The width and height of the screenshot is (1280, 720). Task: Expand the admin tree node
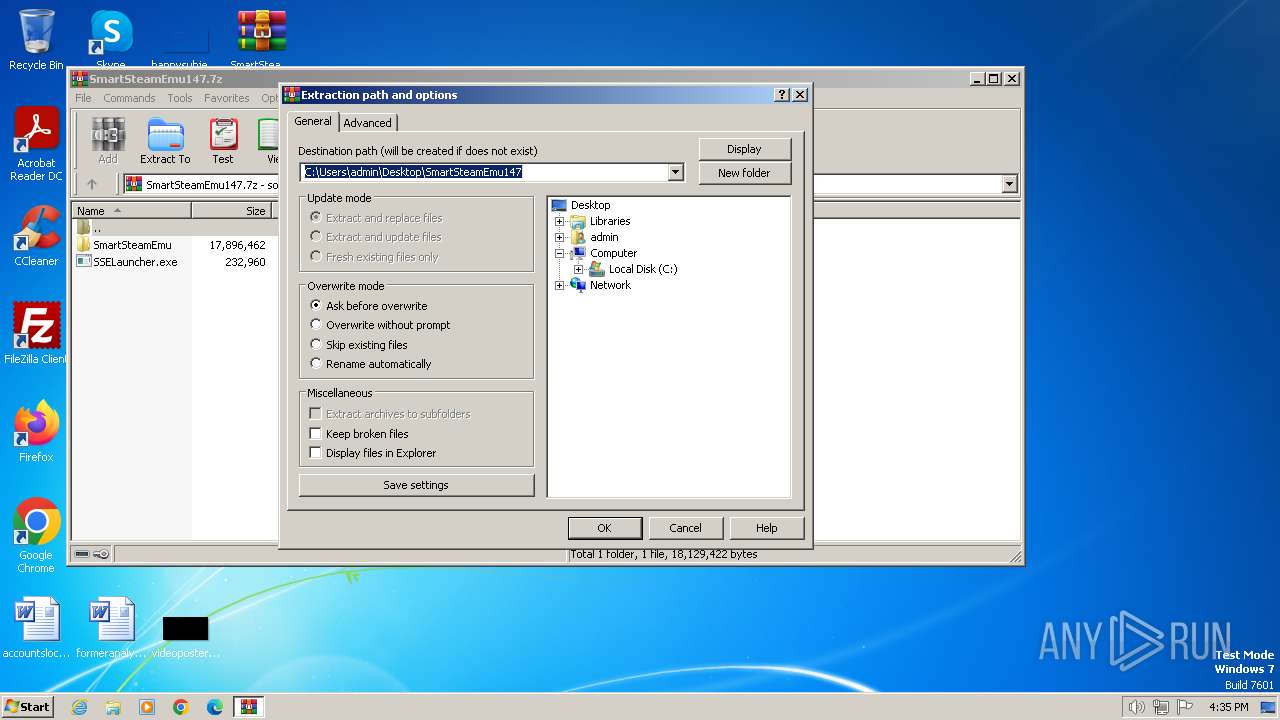click(x=559, y=237)
